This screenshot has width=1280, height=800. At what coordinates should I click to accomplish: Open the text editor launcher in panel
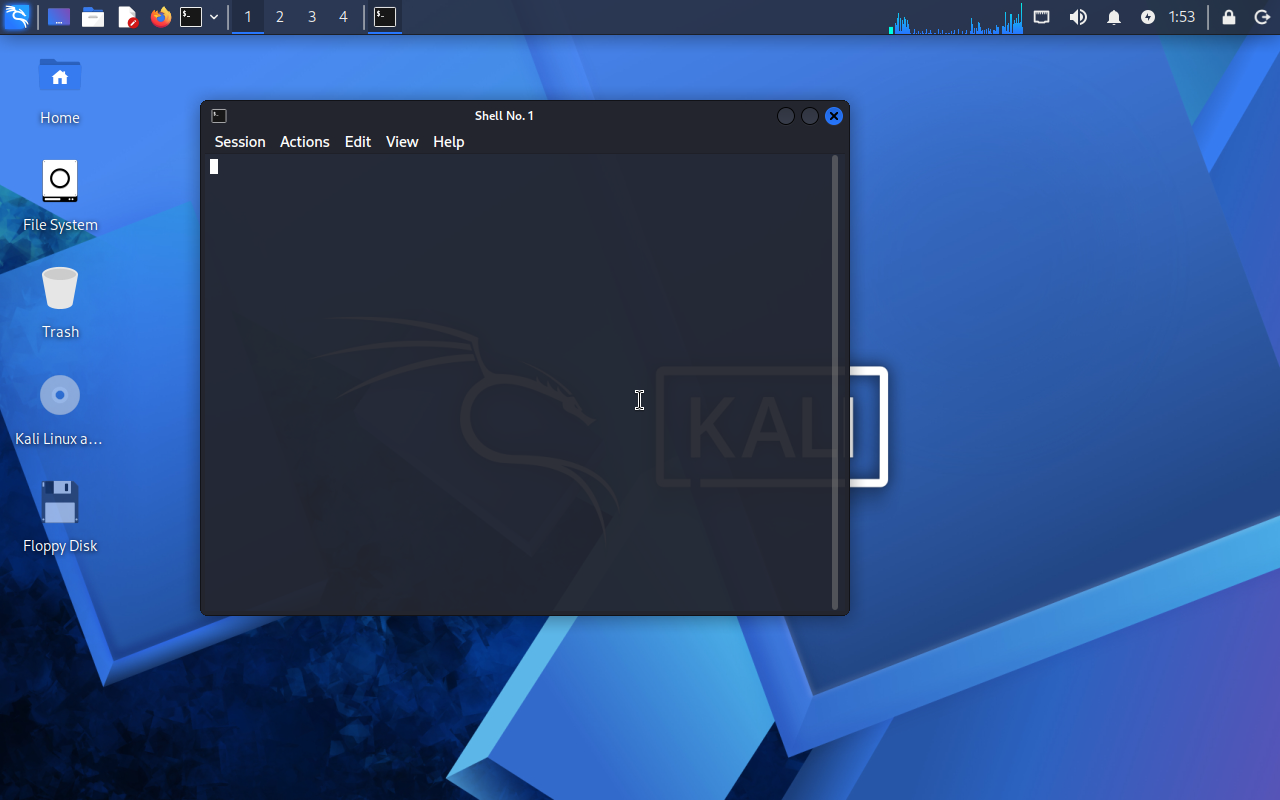point(127,17)
